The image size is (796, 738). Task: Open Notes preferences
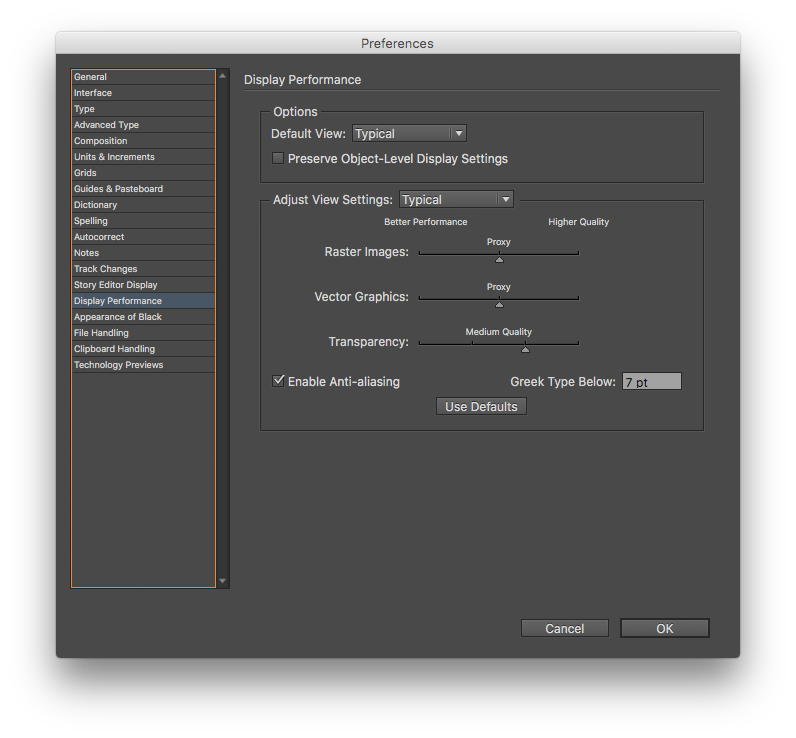pyautogui.click(x=143, y=253)
